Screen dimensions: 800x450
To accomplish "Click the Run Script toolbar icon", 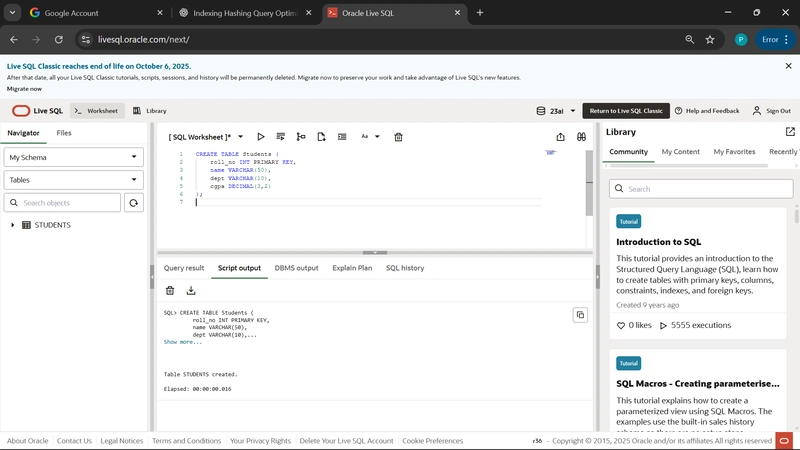I will (x=281, y=137).
